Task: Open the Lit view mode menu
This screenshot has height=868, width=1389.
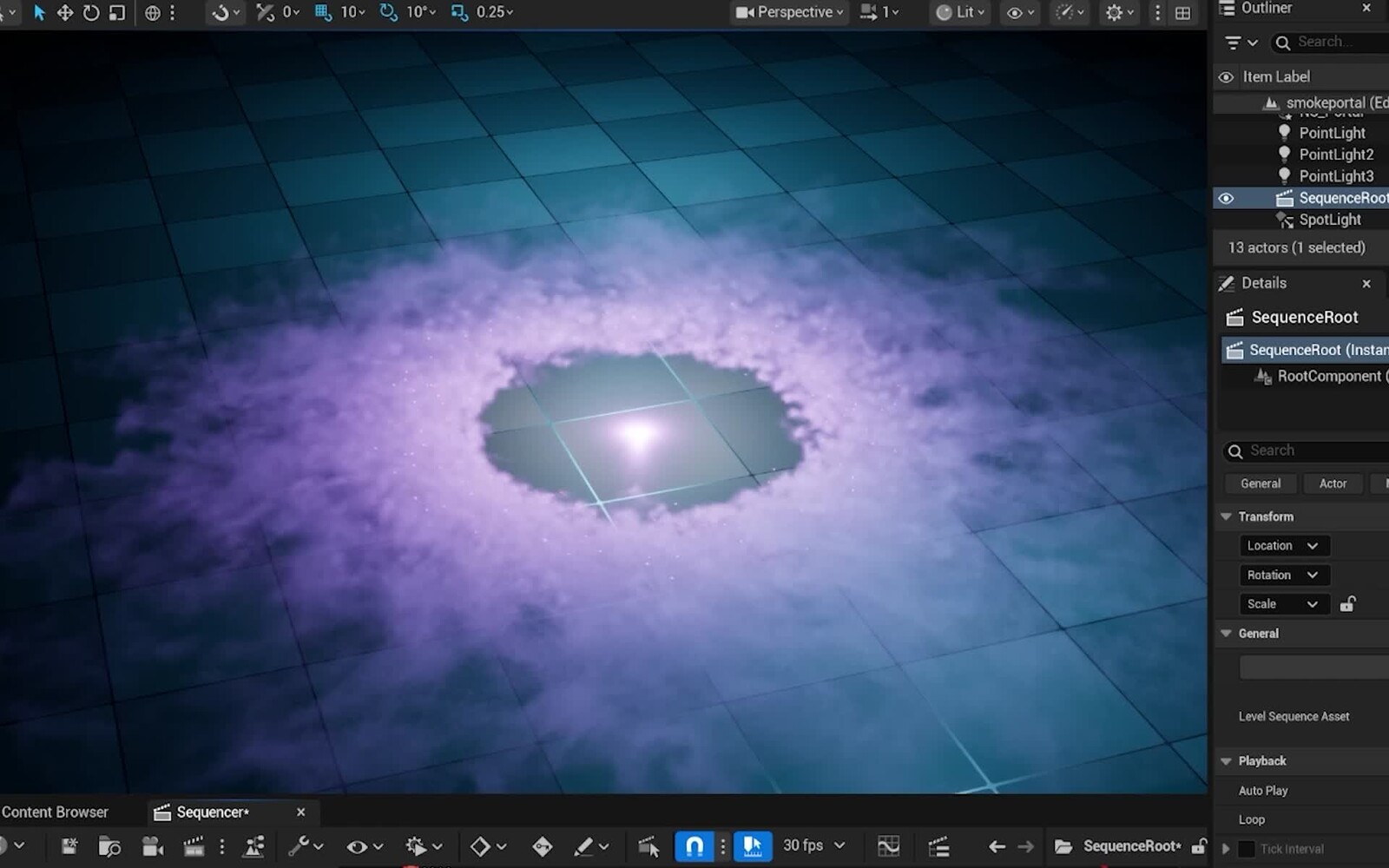Action: point(961,12)
